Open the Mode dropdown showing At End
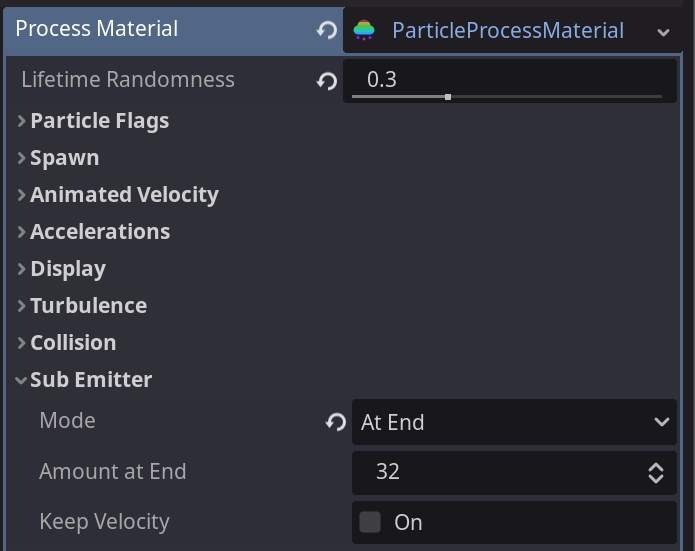The width and height of the screenshot is (695, 551). pos(514,422)
